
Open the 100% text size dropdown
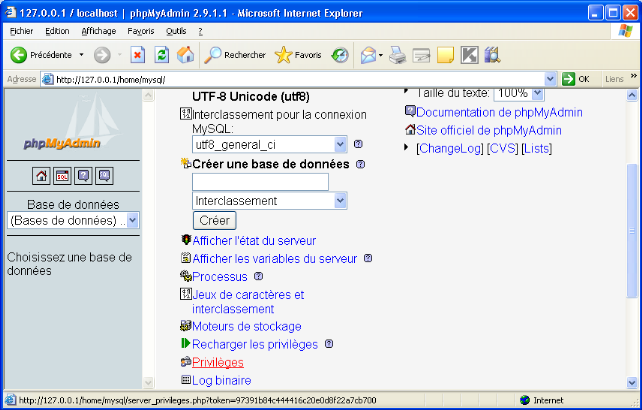click(519, 94)
